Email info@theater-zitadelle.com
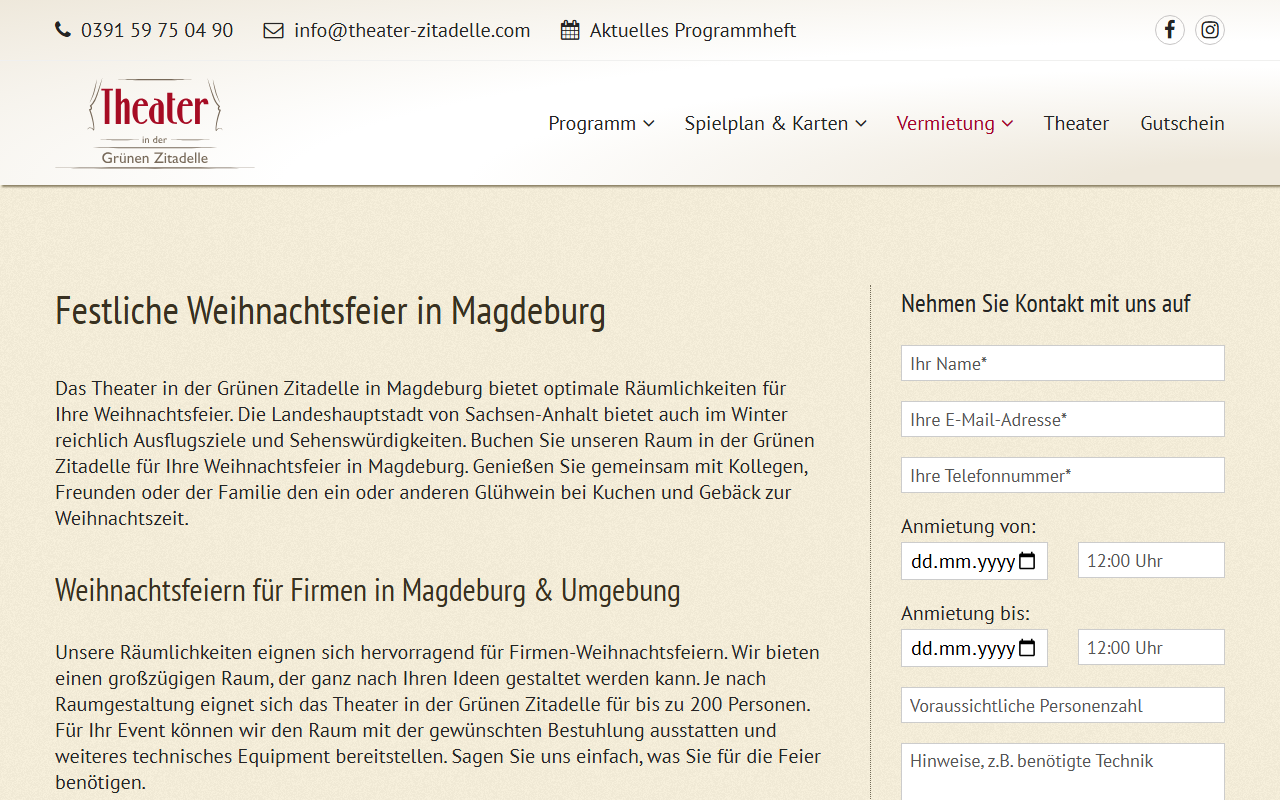The width and height of the screenshot is (1280, 800). (412, 30)
